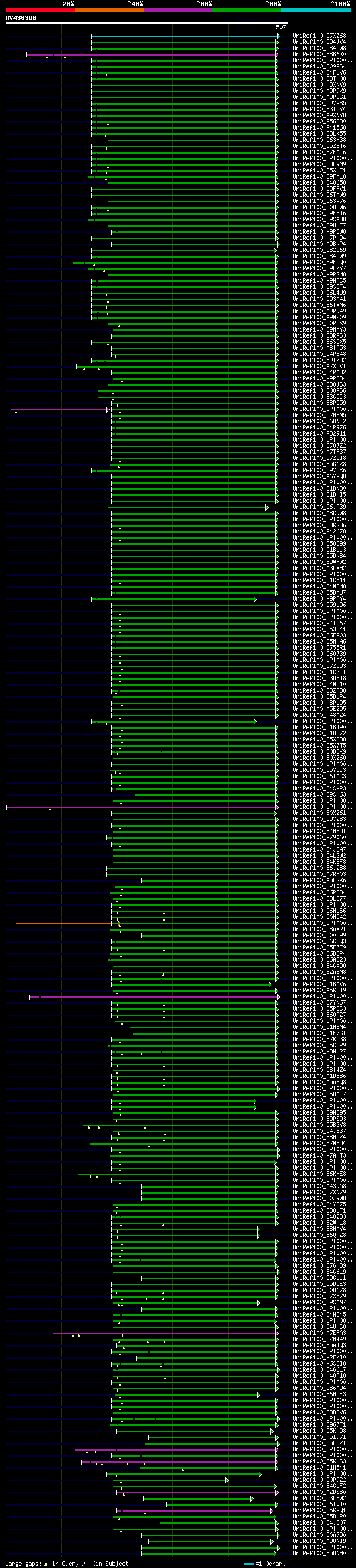
Task: Select hit label UniRef100_Q9FFV1
Action: (319, 189)
